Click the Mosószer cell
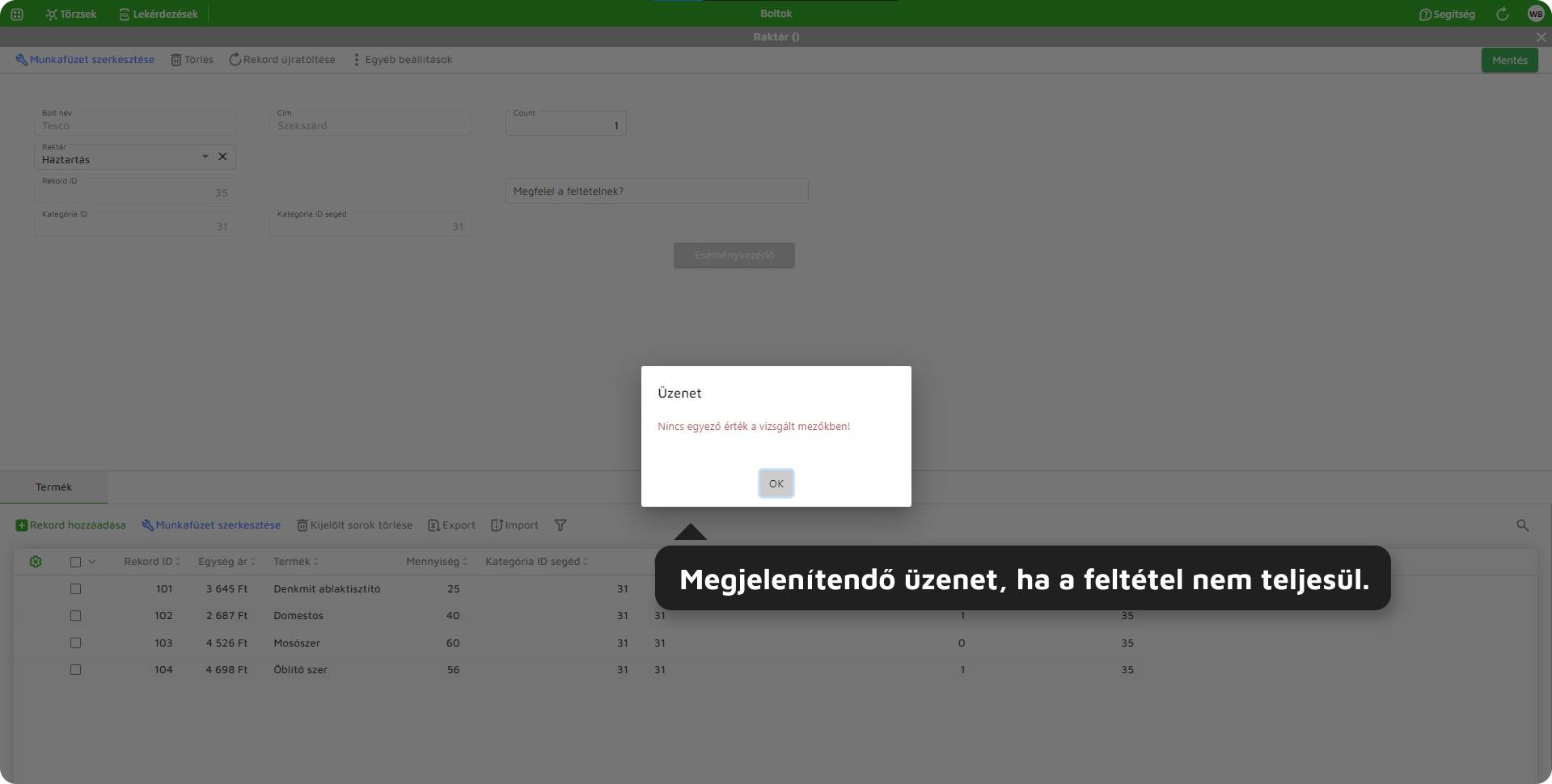This screenshot has width=1552, height=784. (x=297, y=643)
